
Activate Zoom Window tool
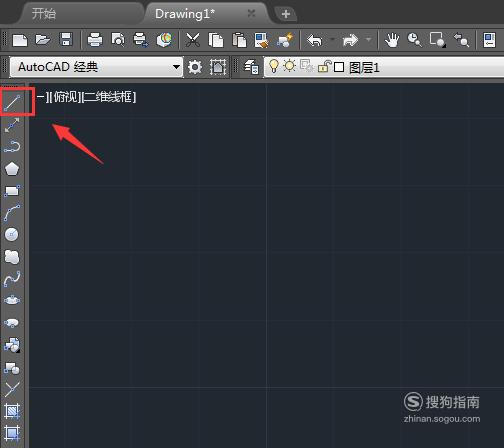point(438,40)
